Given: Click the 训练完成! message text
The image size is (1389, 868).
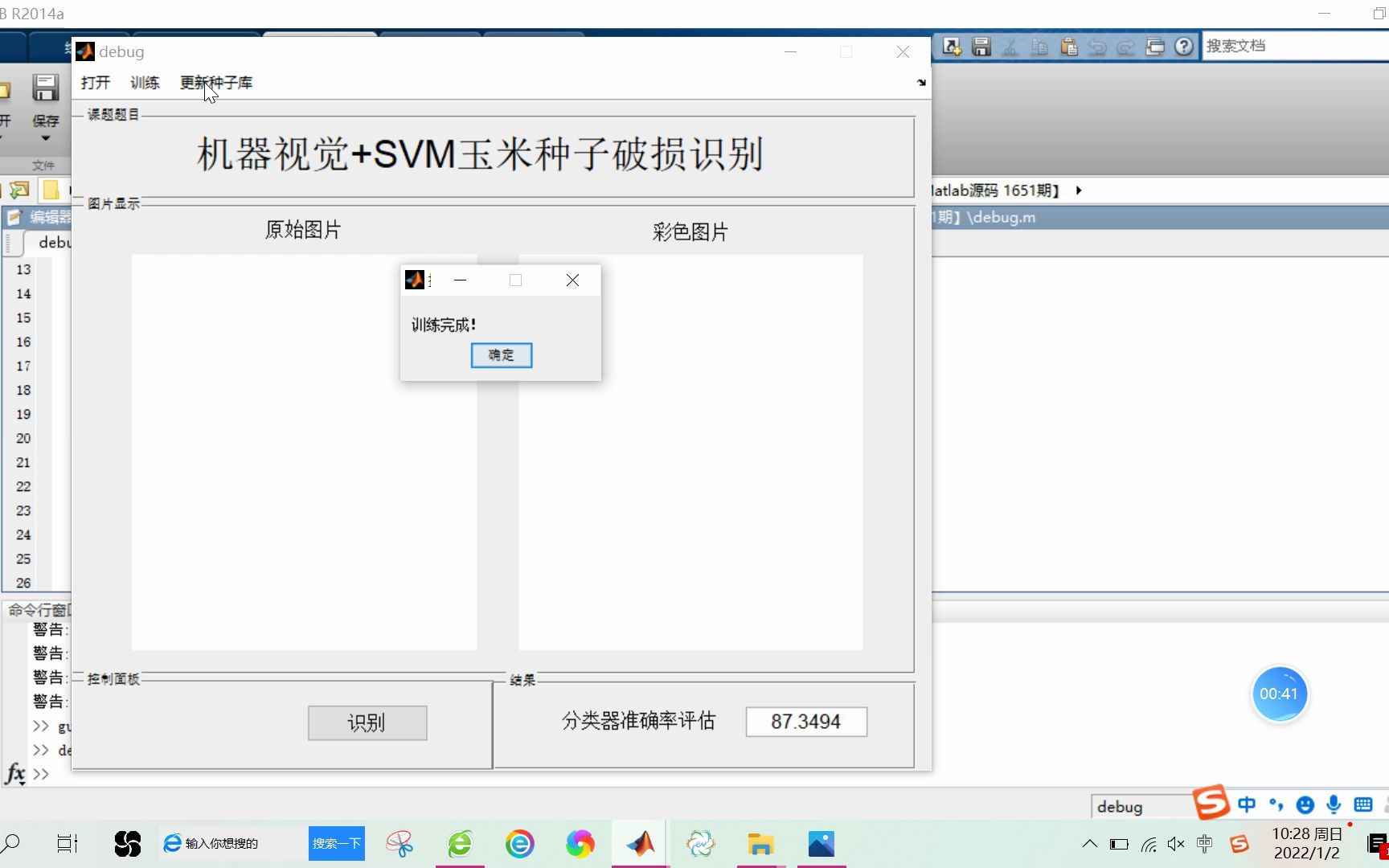Looking at the screenshot, I should 444,325.
